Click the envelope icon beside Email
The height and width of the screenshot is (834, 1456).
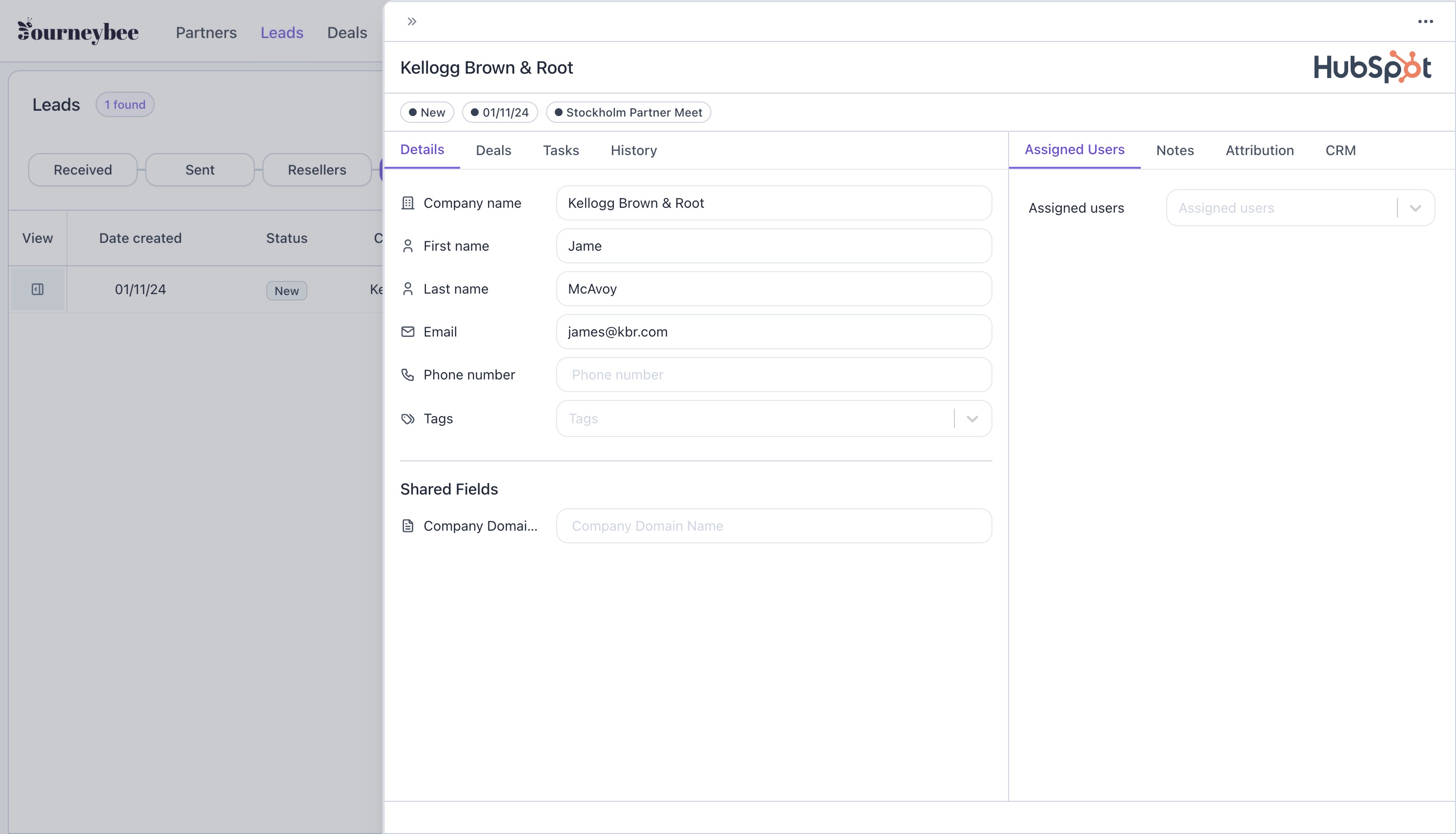407,332
